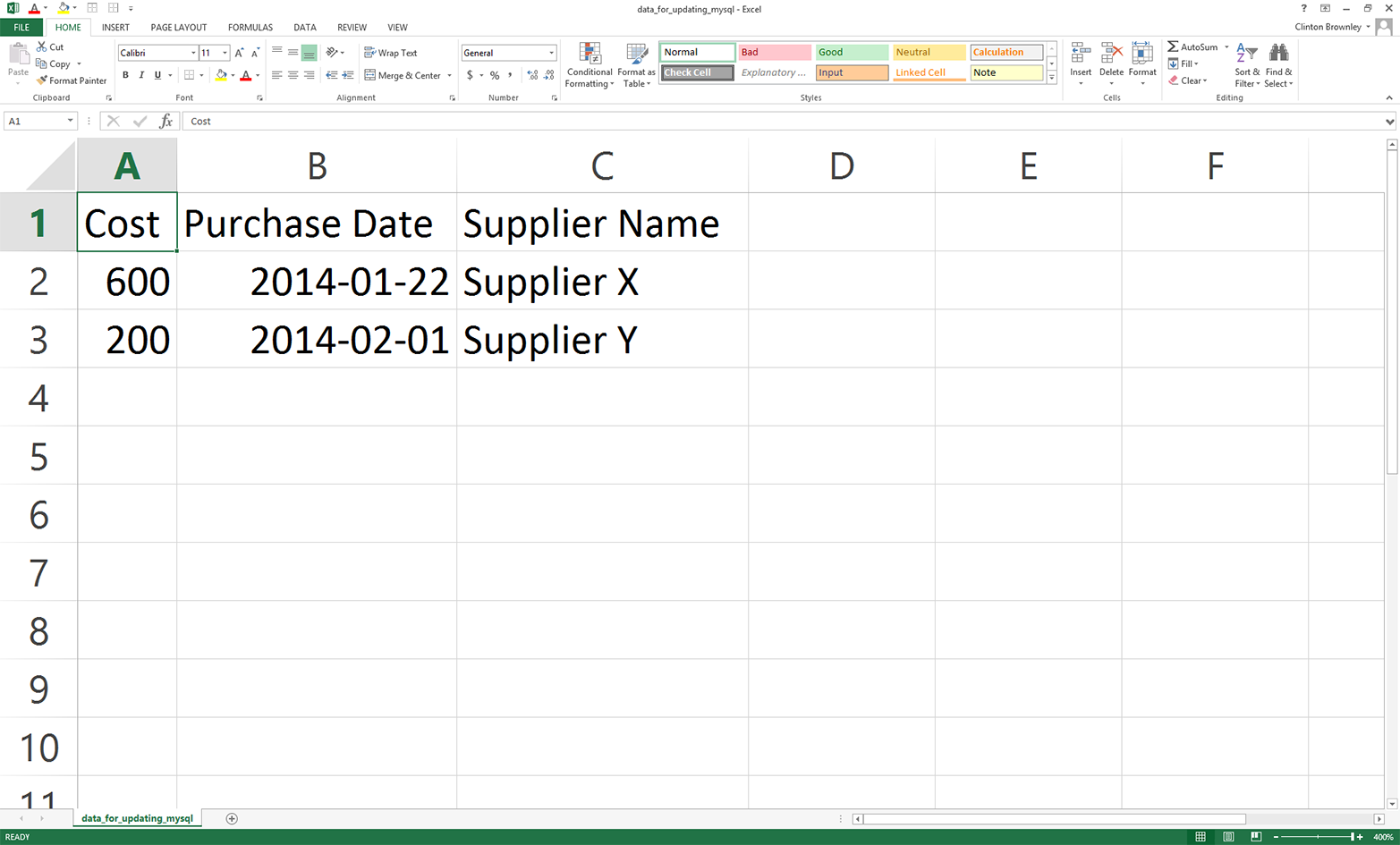Open the Fill Color dropdown arrow

click(x=233, y=75)
